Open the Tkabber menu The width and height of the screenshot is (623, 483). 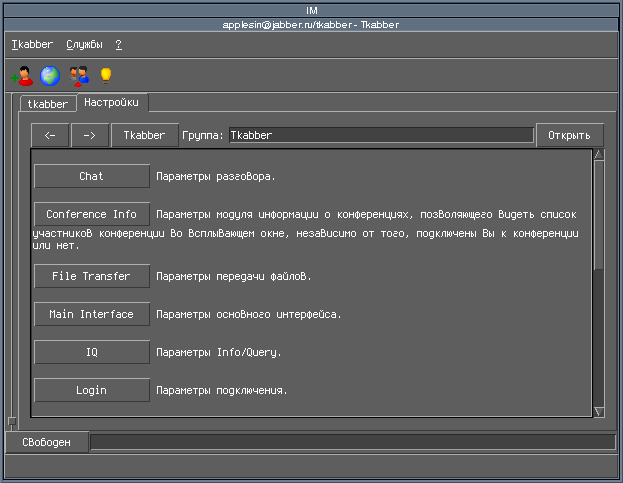pos(30,45)
